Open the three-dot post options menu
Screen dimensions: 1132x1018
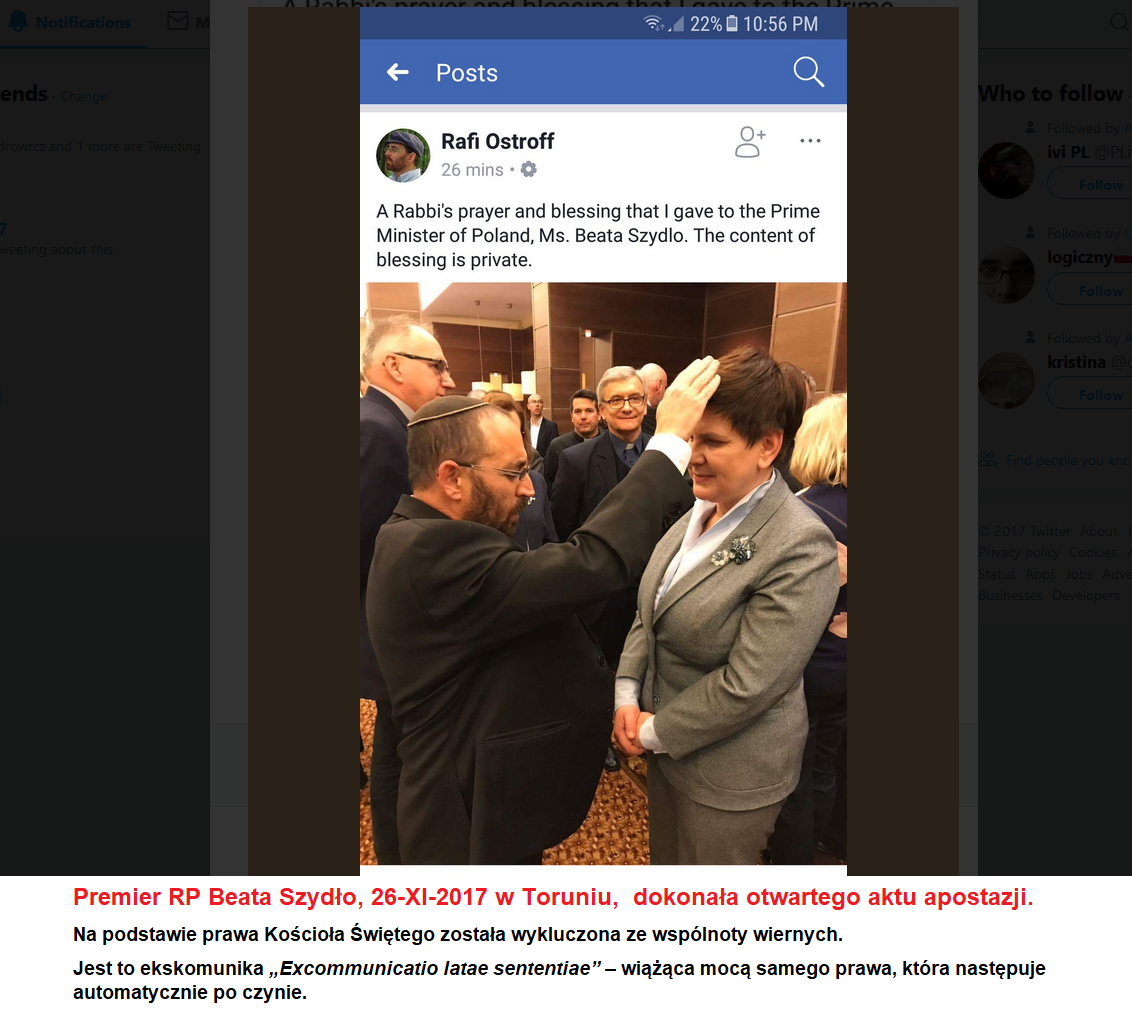pyautogui.click(x=810, y=141)
